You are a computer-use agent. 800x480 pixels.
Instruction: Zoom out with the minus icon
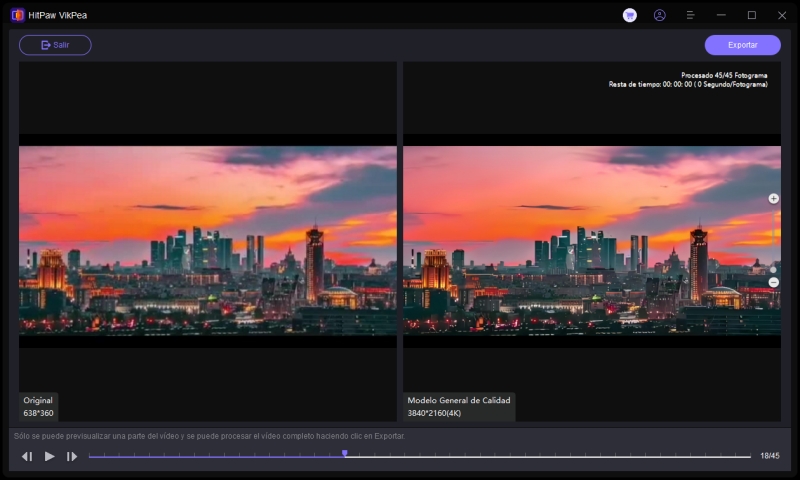coord(773,282)
